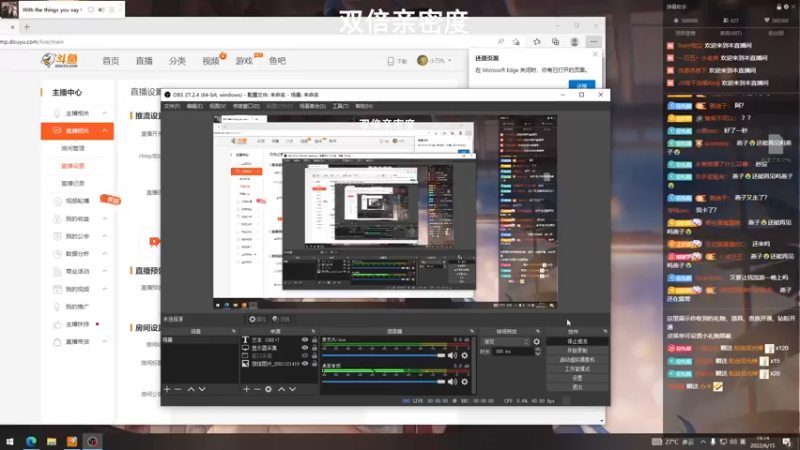800x450 pixels.
Task: Open File Explorer from the Windows taskbar
Action: 52,441
